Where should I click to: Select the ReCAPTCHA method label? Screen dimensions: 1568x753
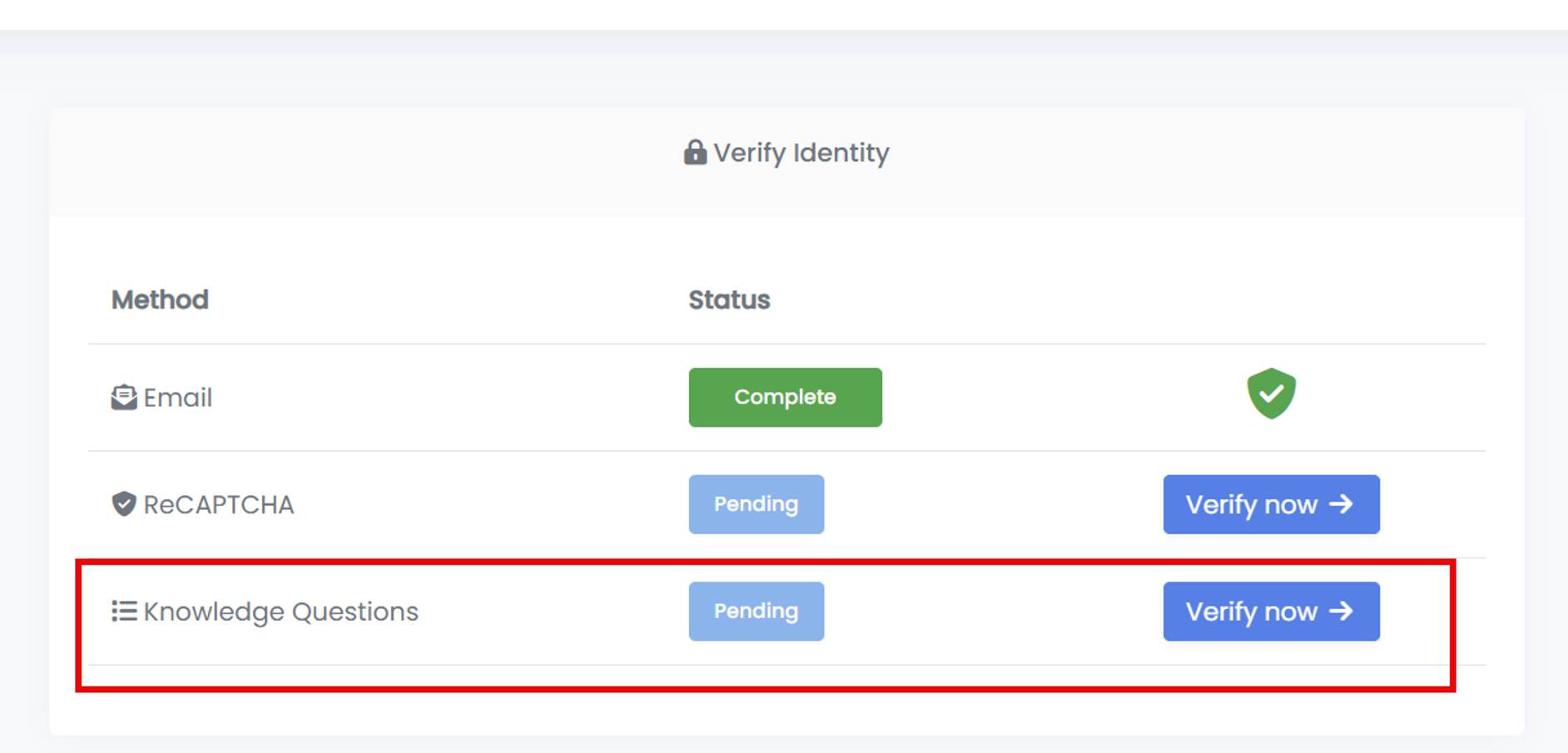(x=219, y=504)
